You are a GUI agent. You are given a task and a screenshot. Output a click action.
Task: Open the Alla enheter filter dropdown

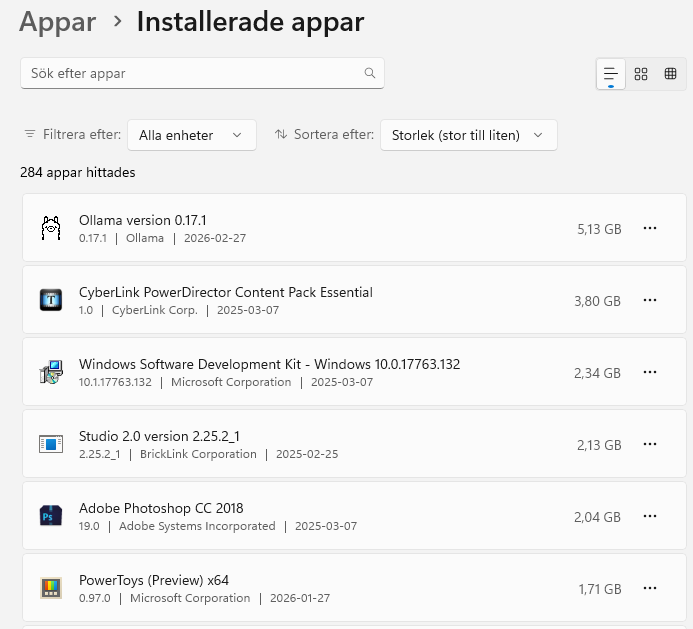192,135
